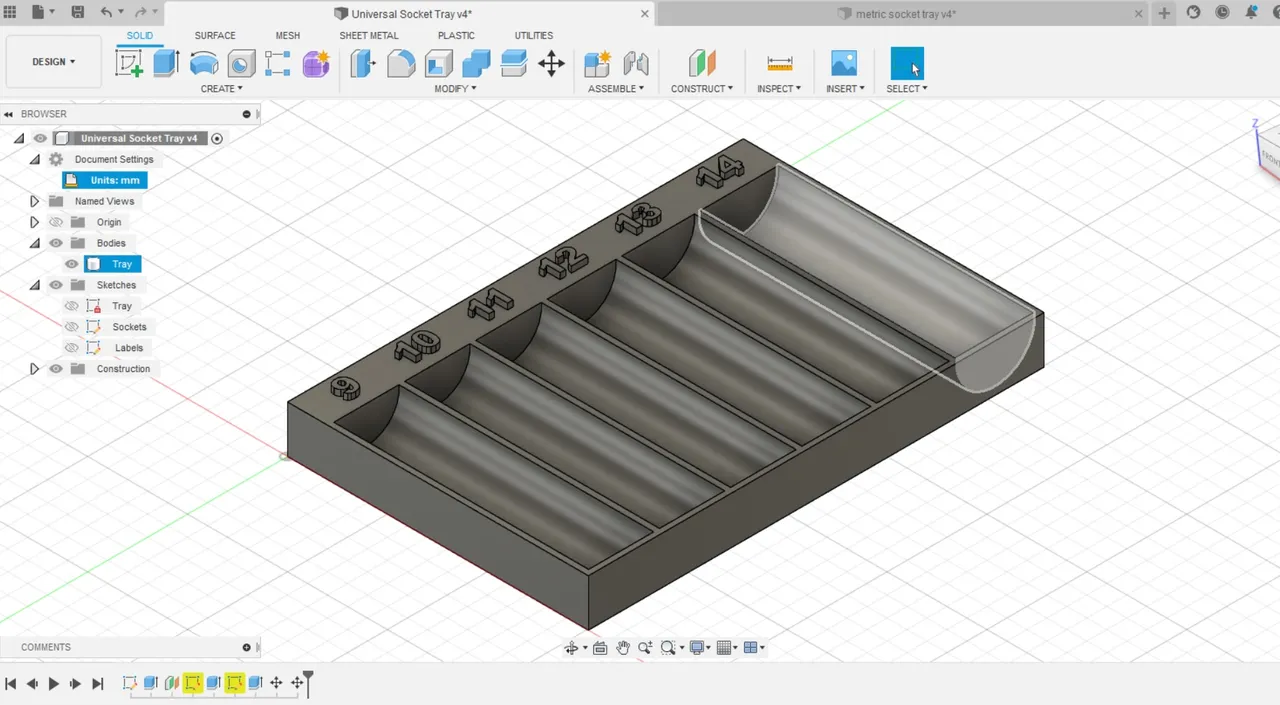Click the Undo arrow

pyautogui.click(x=107, y=13)
